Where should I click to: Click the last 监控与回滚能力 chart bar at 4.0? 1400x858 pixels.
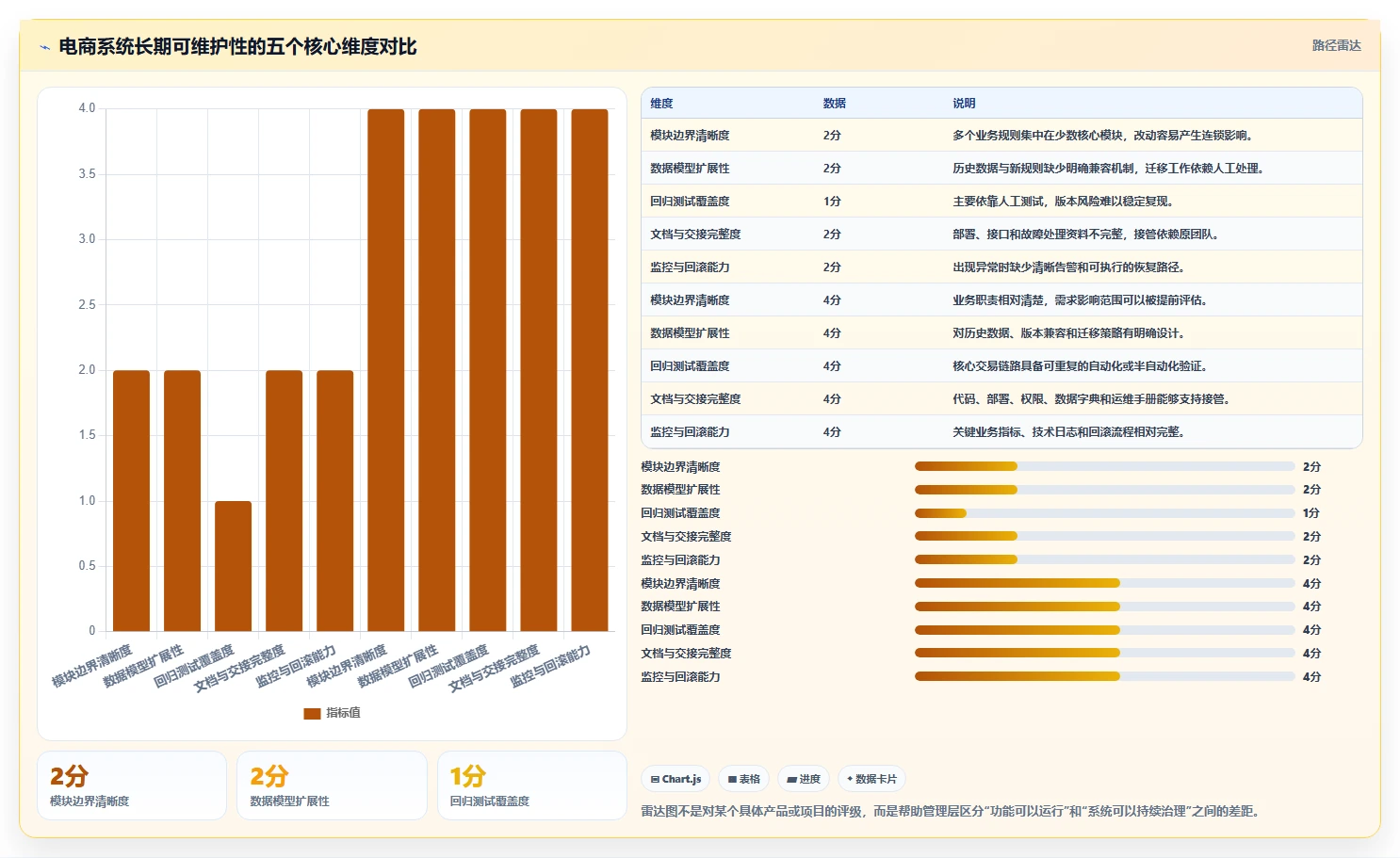(590, 370)
